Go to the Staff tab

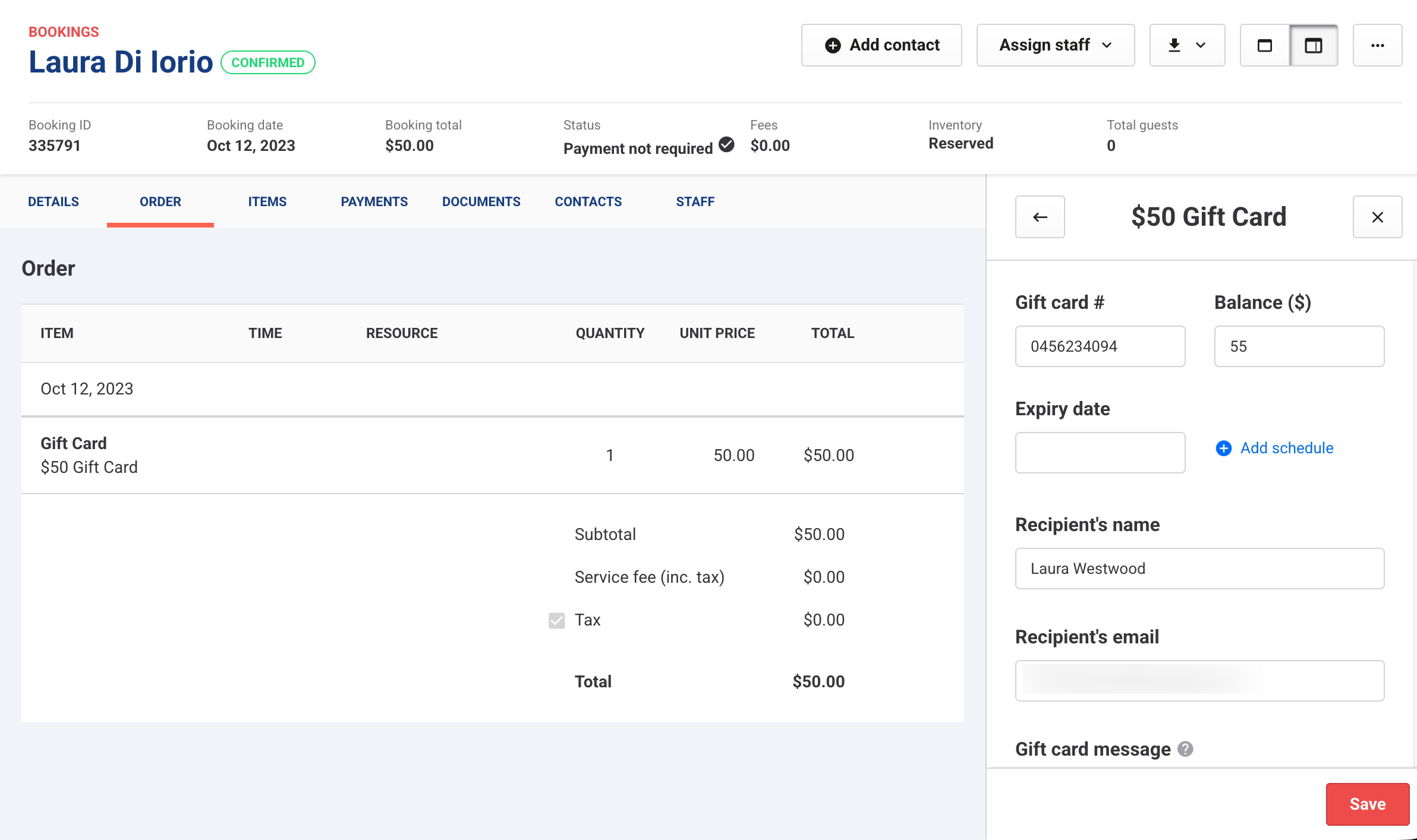point(695,201)
